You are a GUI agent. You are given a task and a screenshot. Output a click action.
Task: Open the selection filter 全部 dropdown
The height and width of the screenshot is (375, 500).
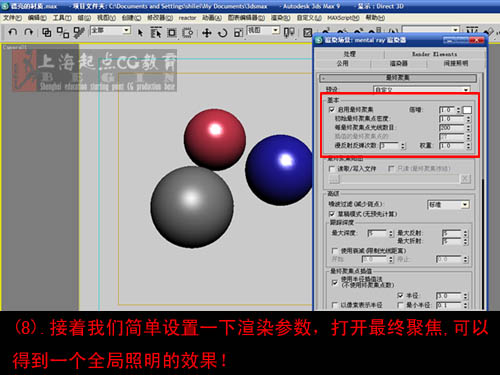pos(110,31)
